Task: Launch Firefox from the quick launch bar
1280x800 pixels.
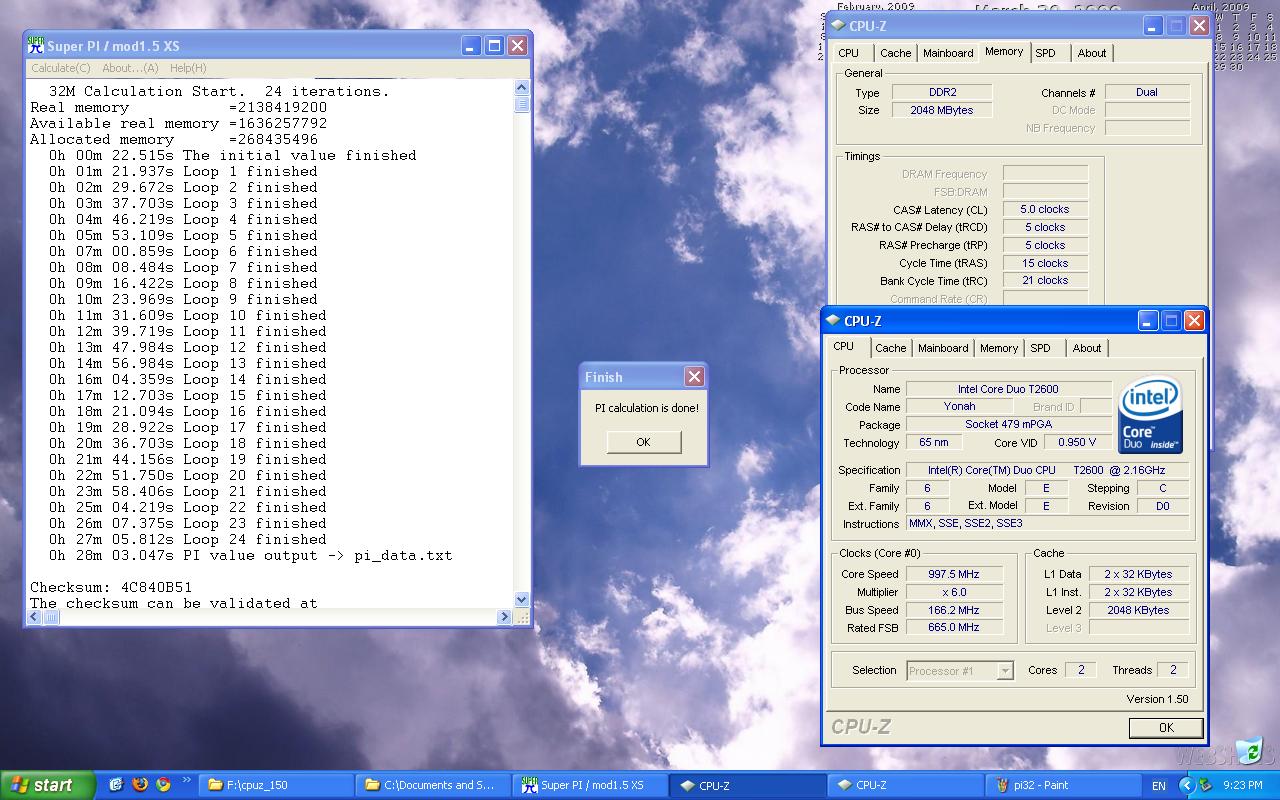Action: [x=140, y=785]
